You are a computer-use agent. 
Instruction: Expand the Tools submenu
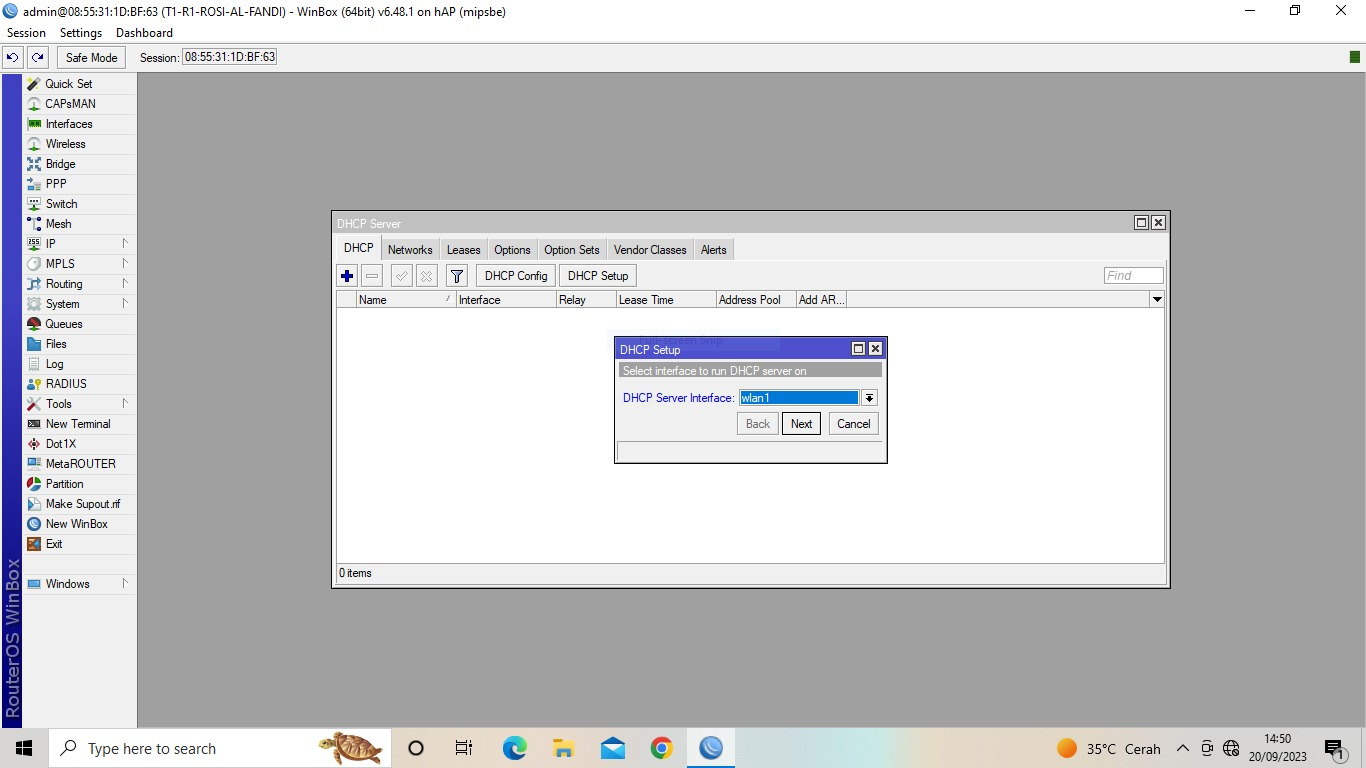point(125,404)
